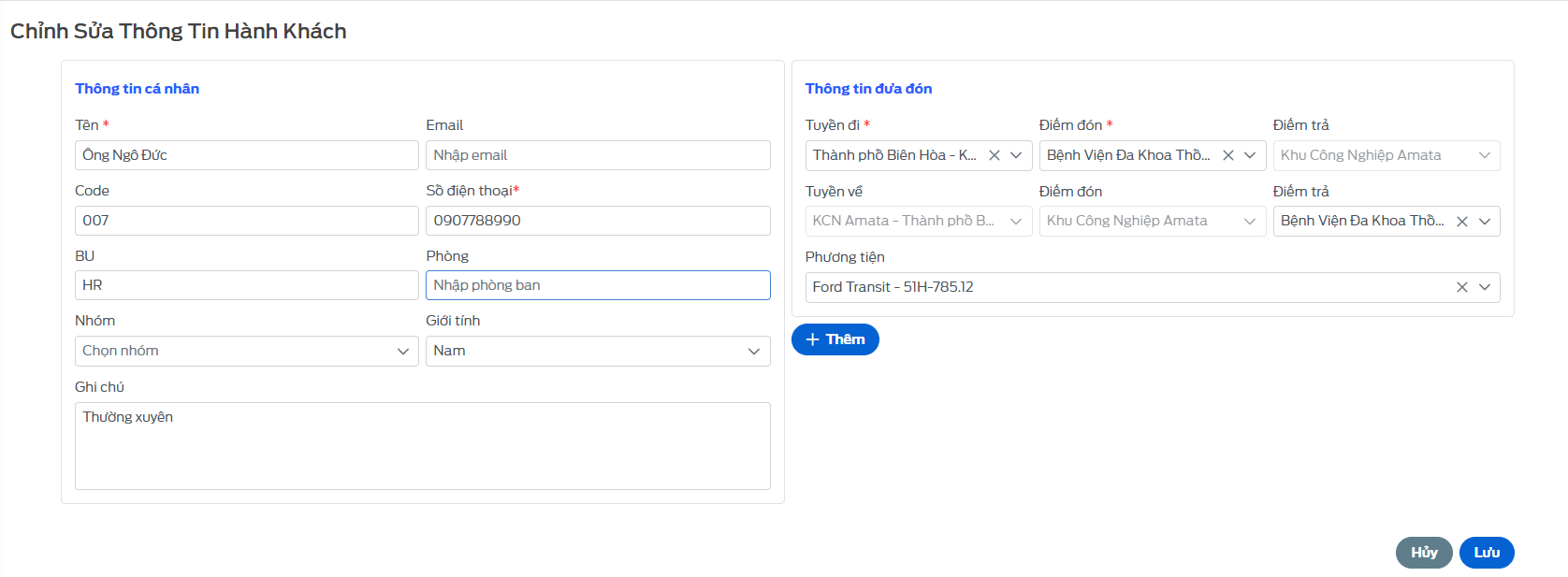Focus the Phòng department input field
This screenshot has height=577, width=1568.
[597, 285]
